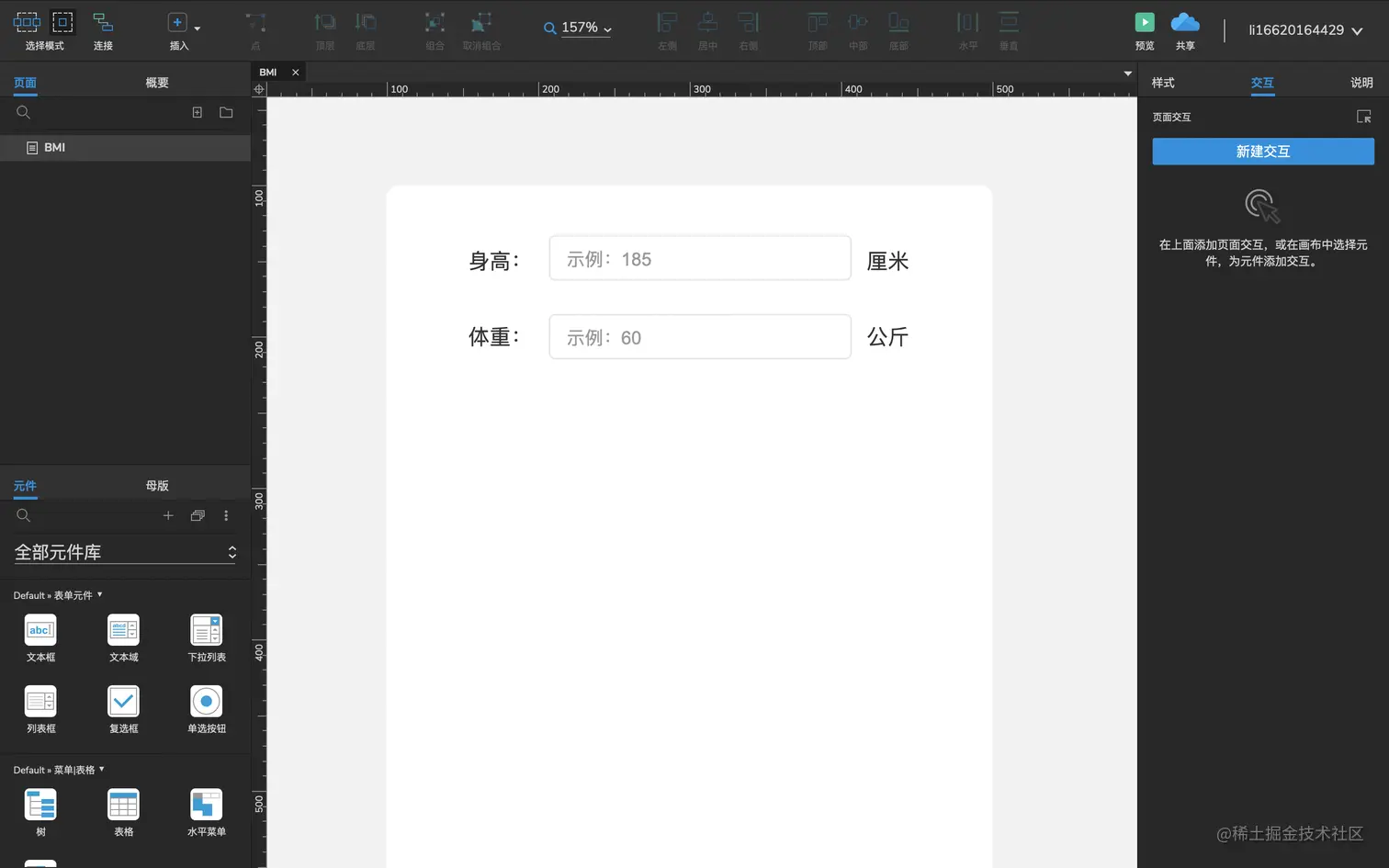Click the 共享 cloud share icon
The image size is (1389, 868).
tap(1185, 22)
